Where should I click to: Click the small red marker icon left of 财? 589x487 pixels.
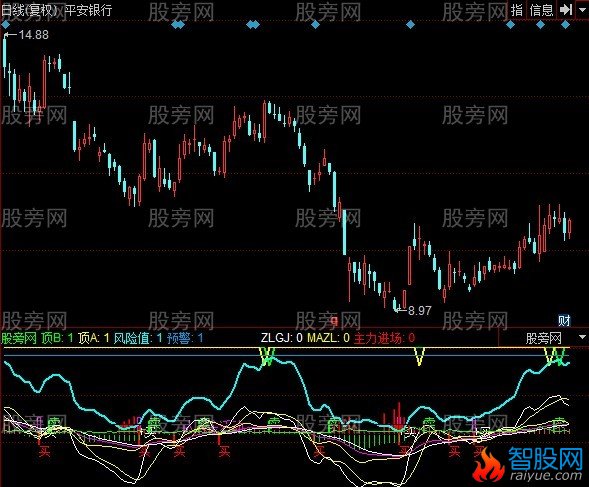(x=334, y=321)
